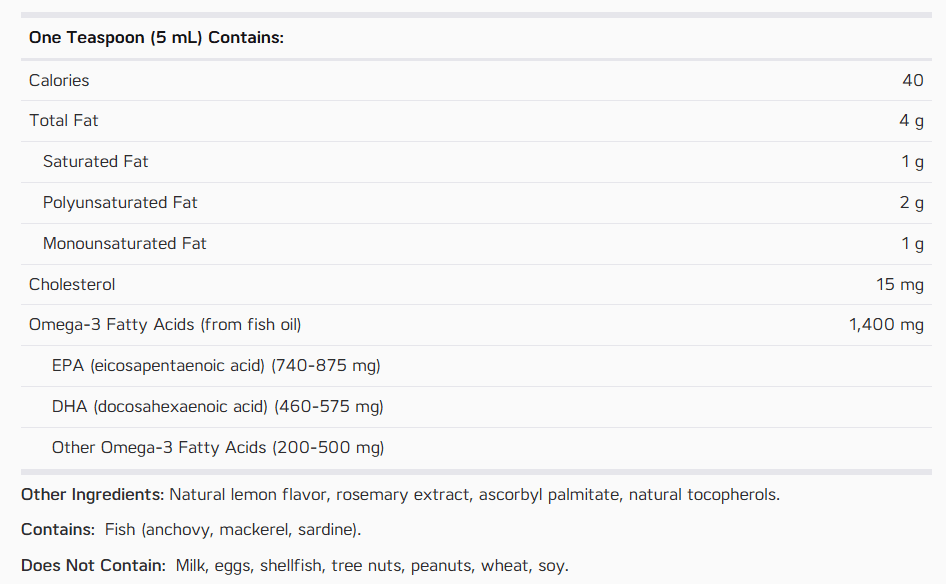Select the Monounsaturated Fat label
This screenshot has width=946, height=584.
(124, 244)
